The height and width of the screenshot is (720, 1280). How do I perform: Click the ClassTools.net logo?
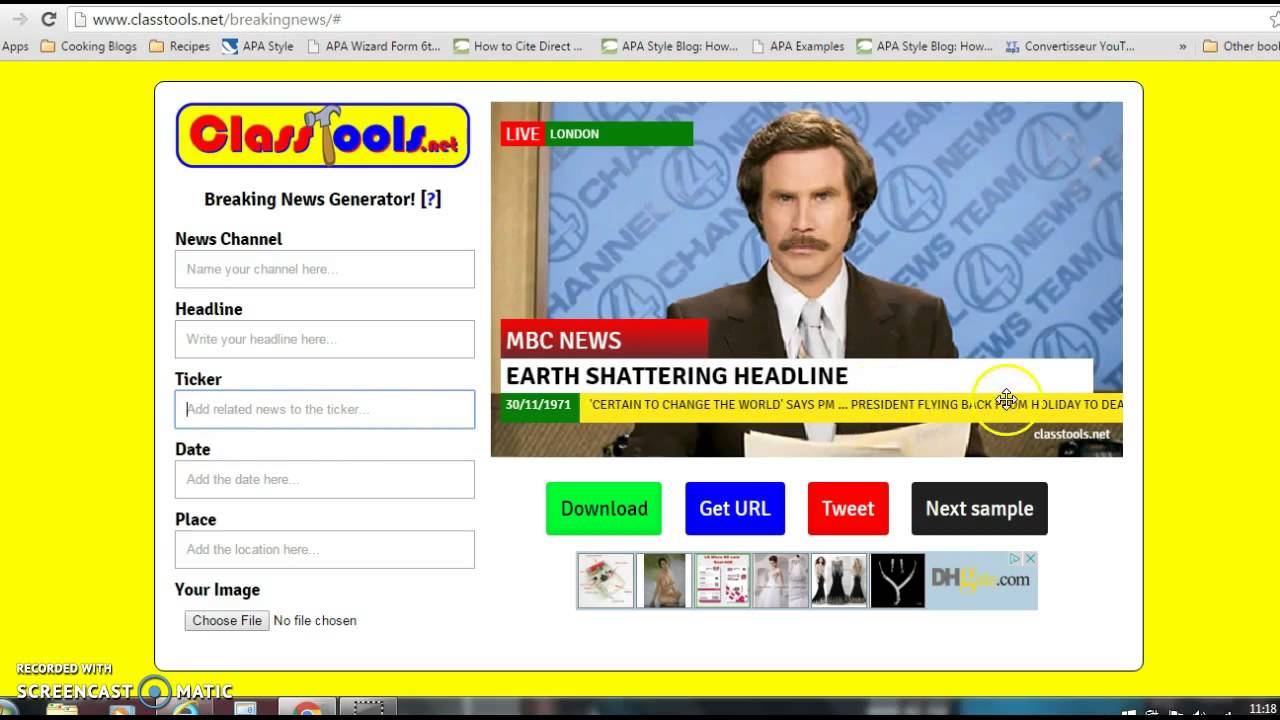[323, 135]
